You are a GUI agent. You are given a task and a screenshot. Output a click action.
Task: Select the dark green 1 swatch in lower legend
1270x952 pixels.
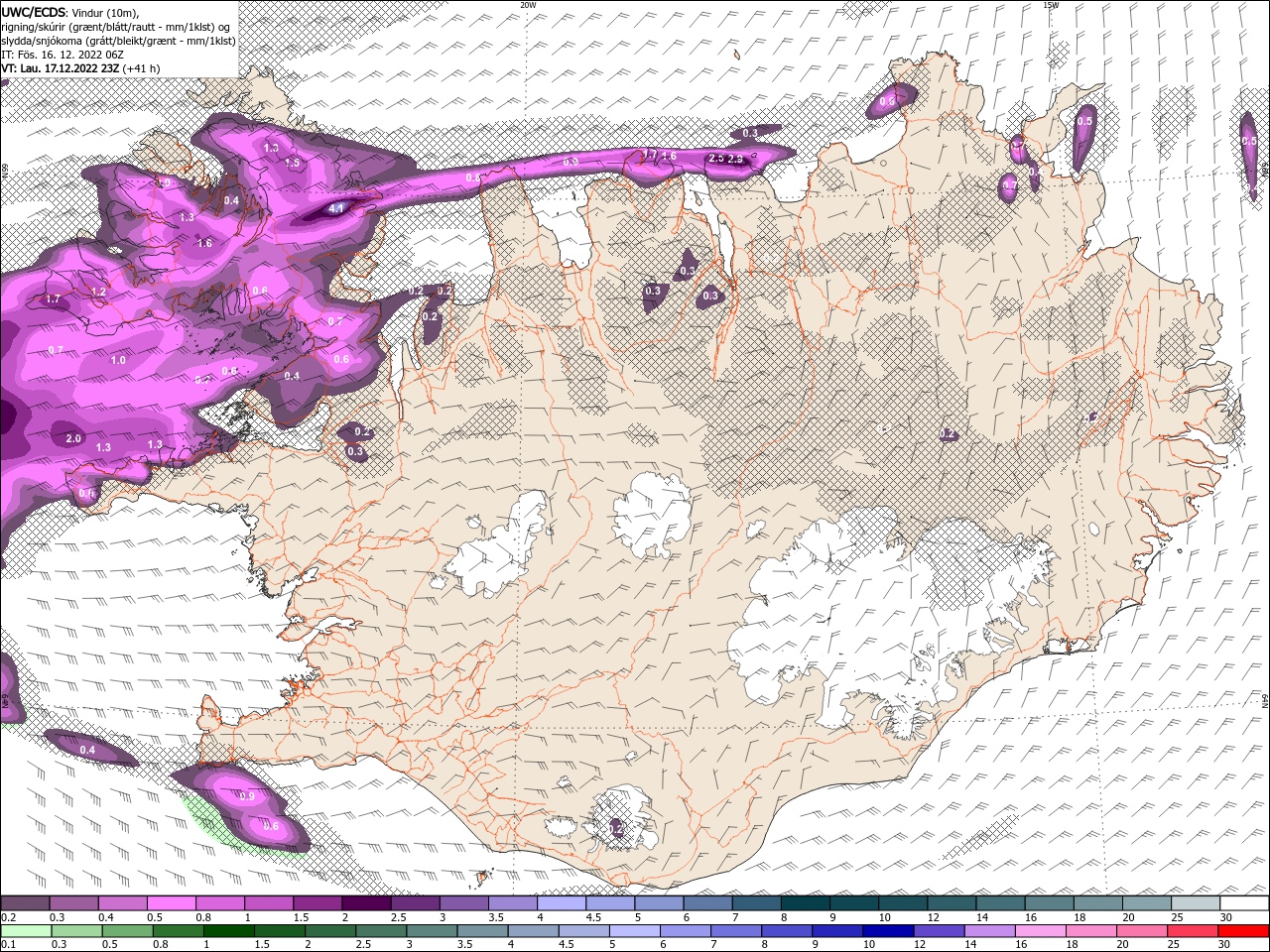tap(228, 931)
